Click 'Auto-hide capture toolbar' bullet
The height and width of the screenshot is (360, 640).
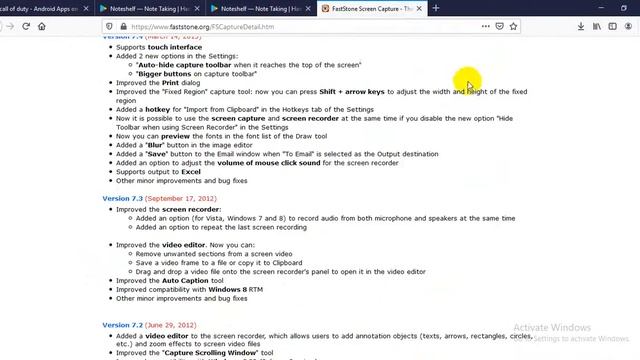tap(249, 65)
